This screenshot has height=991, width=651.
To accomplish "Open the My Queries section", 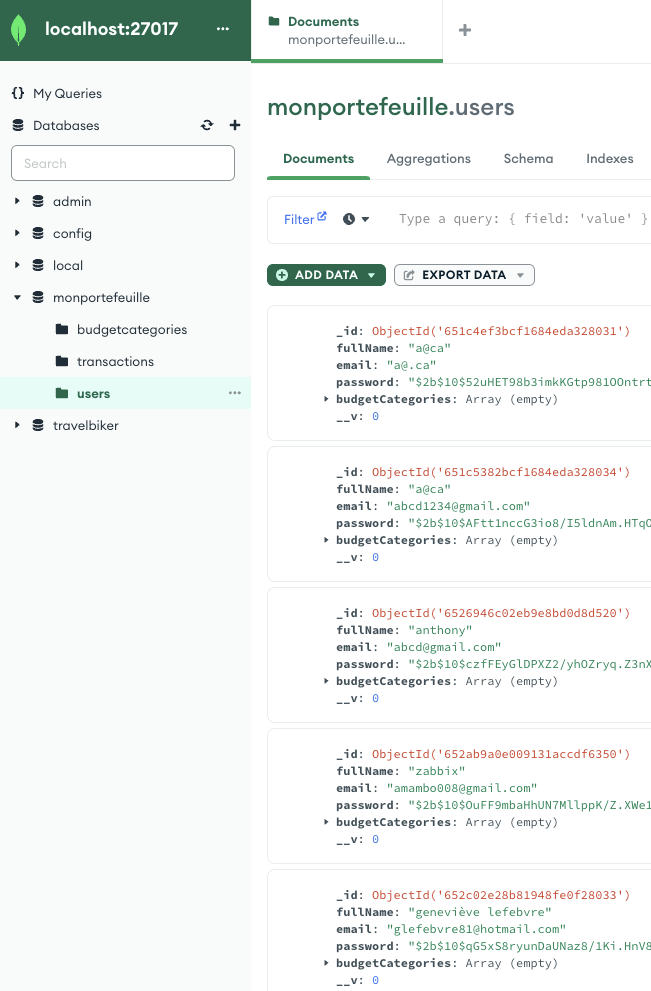I will click(67, 93).
